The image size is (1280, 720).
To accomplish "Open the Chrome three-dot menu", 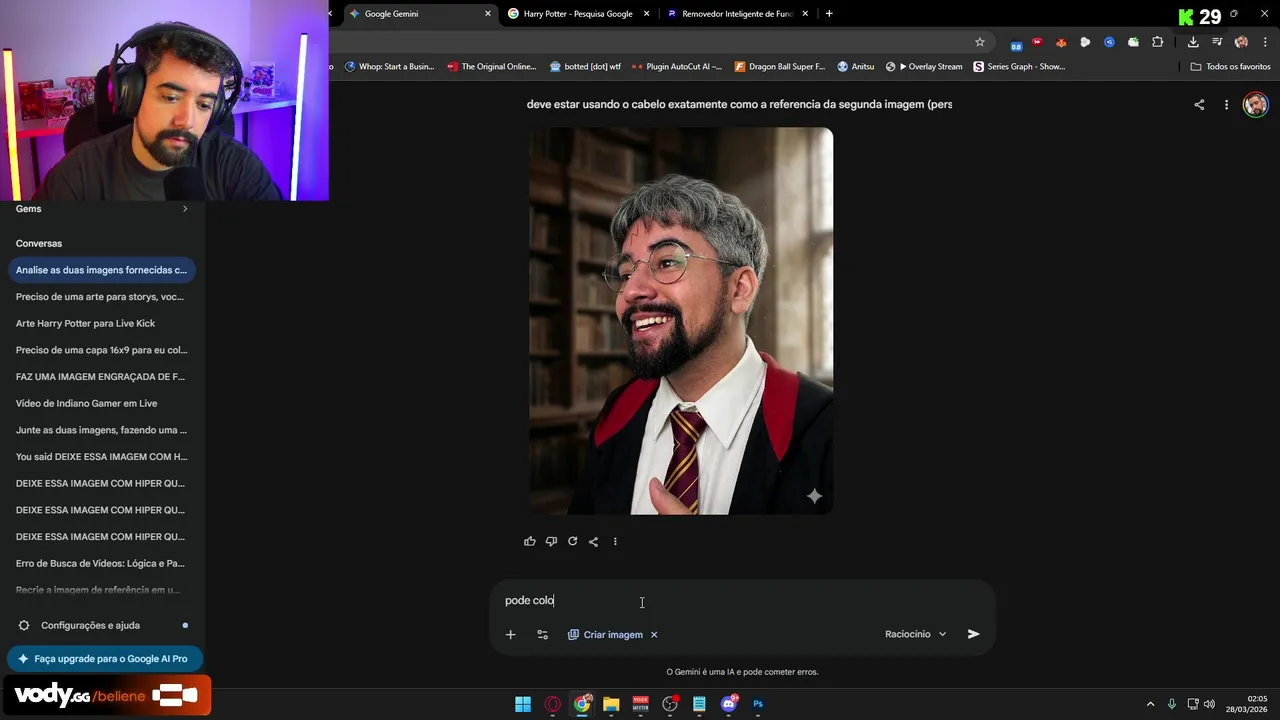I will click(1265, 42).
